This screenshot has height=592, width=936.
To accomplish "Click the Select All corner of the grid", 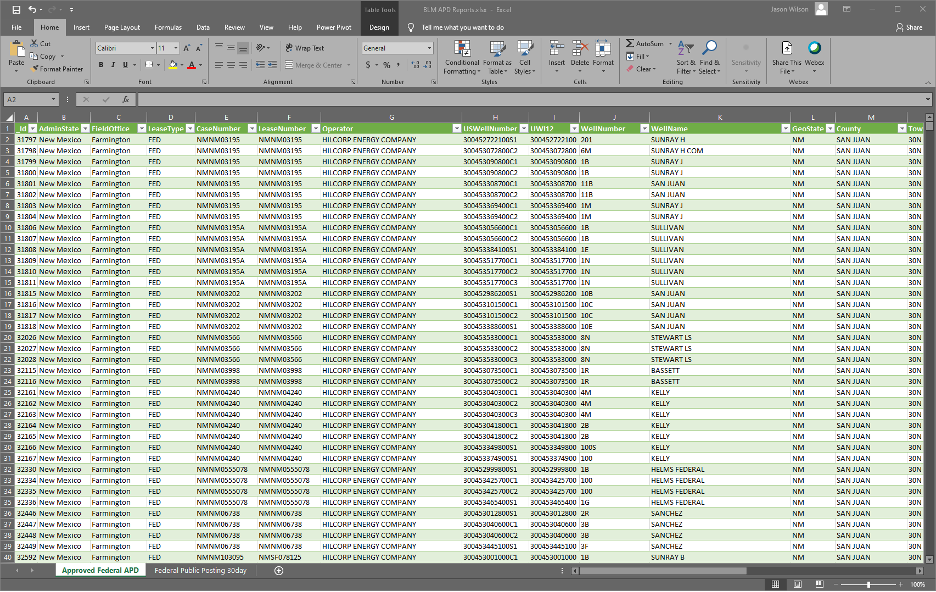I will 7,118.
